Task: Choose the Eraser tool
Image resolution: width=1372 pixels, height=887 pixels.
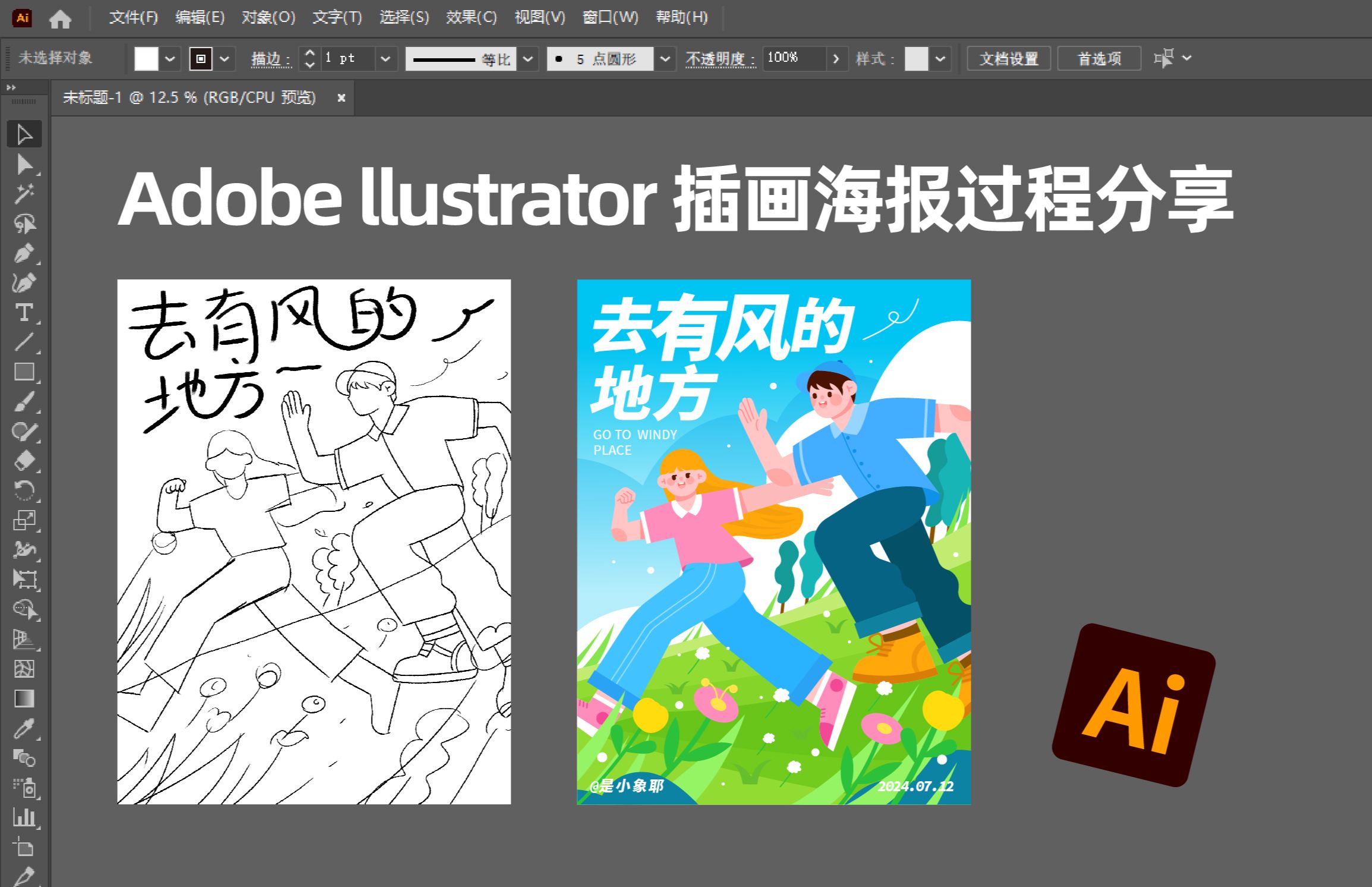Action: pos(24,461)
